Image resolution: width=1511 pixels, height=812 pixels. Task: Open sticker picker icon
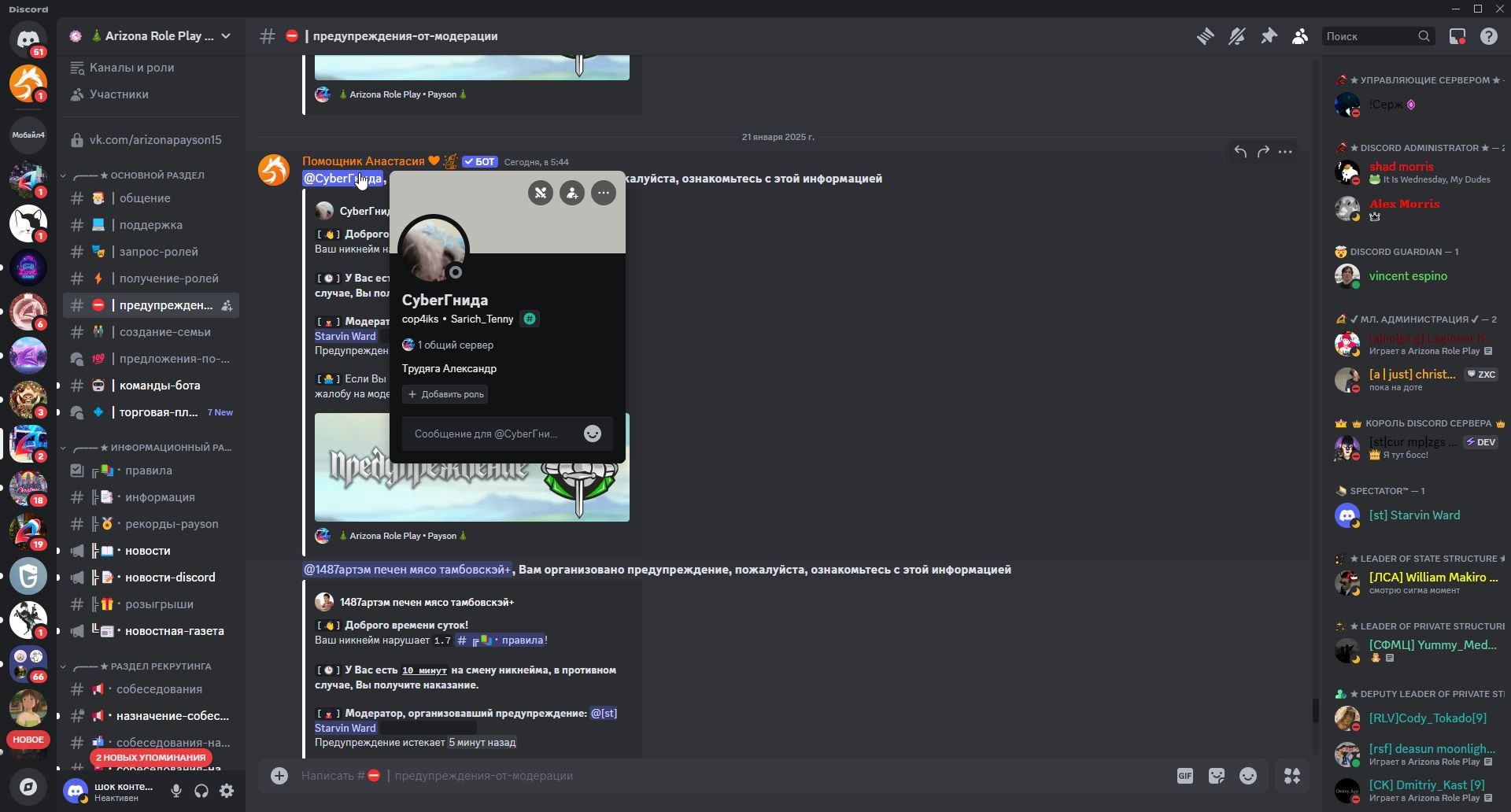1217,776
